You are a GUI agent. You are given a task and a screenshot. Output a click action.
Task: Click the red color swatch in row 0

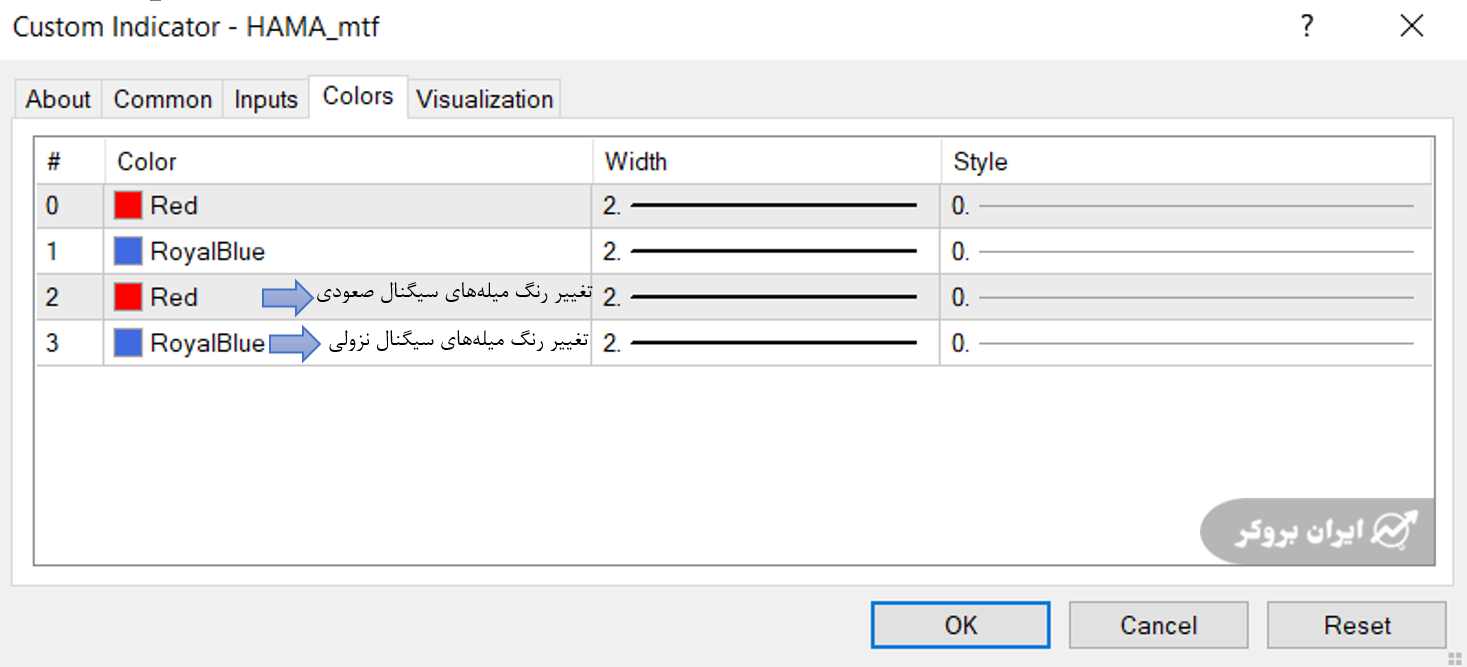tap(128, 206)
